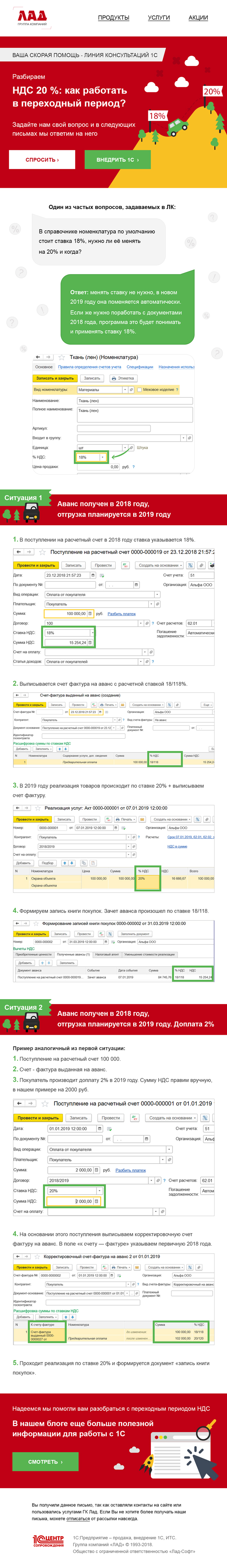Switch to Основное tab in Ткань card
The width and height of the screenshot is (227, 1568).
tap(44, 367)
